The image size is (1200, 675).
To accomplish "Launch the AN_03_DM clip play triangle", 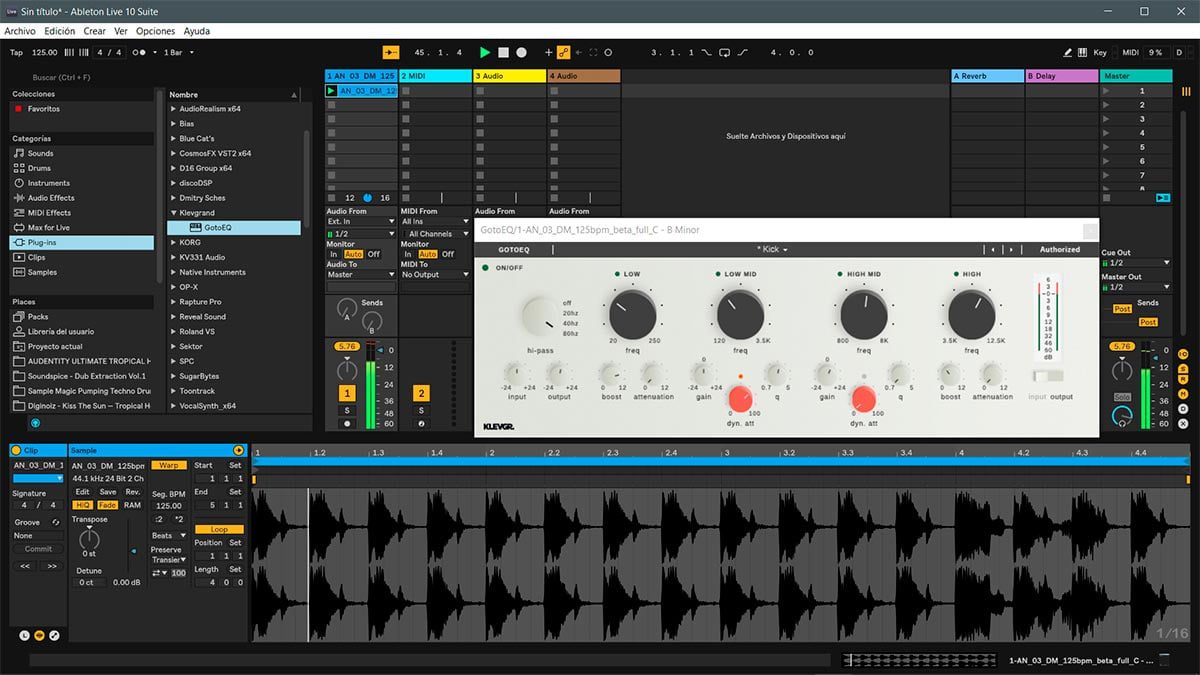I will [332, 90].
